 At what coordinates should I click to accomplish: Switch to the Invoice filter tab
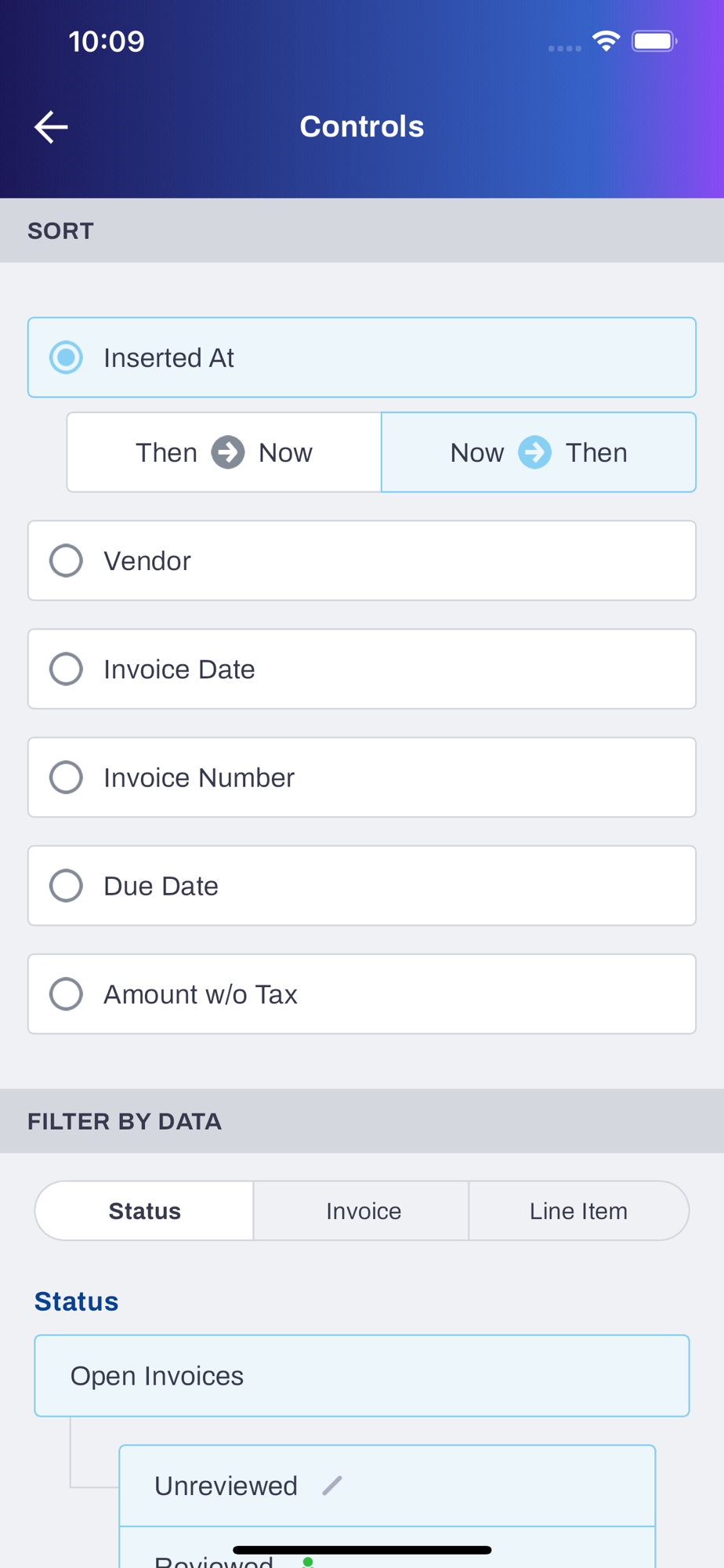coord(364,1211)
